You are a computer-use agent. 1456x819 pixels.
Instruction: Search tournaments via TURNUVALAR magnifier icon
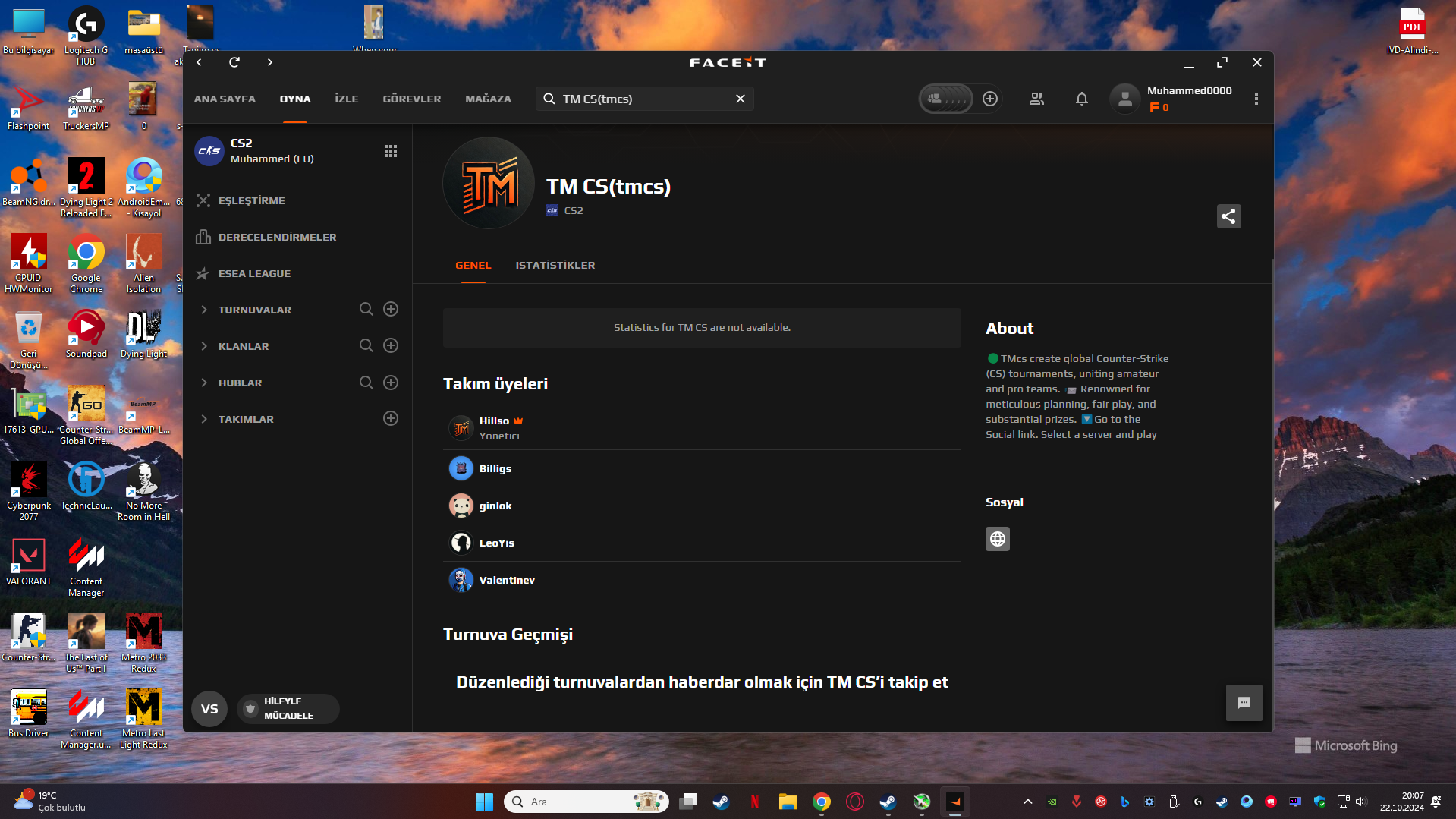click(x=366, y=309)
